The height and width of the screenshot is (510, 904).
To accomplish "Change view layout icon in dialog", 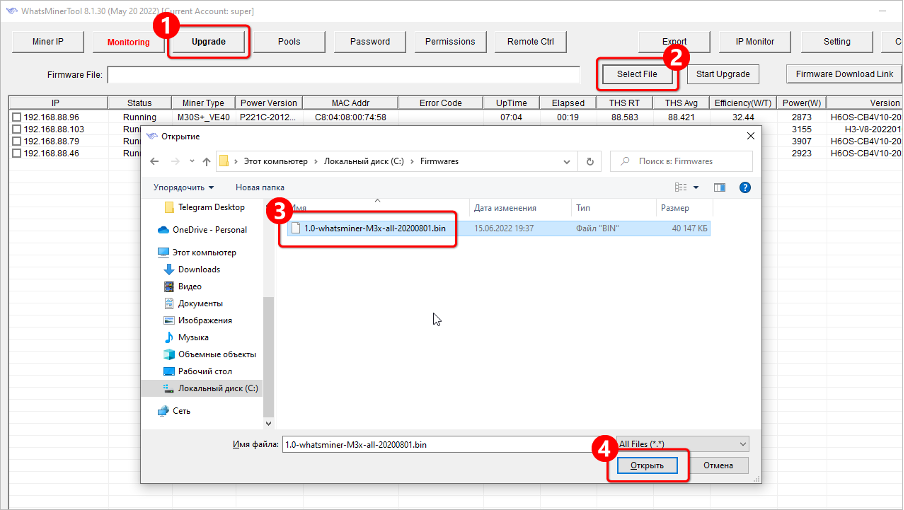I will [681, 187].
